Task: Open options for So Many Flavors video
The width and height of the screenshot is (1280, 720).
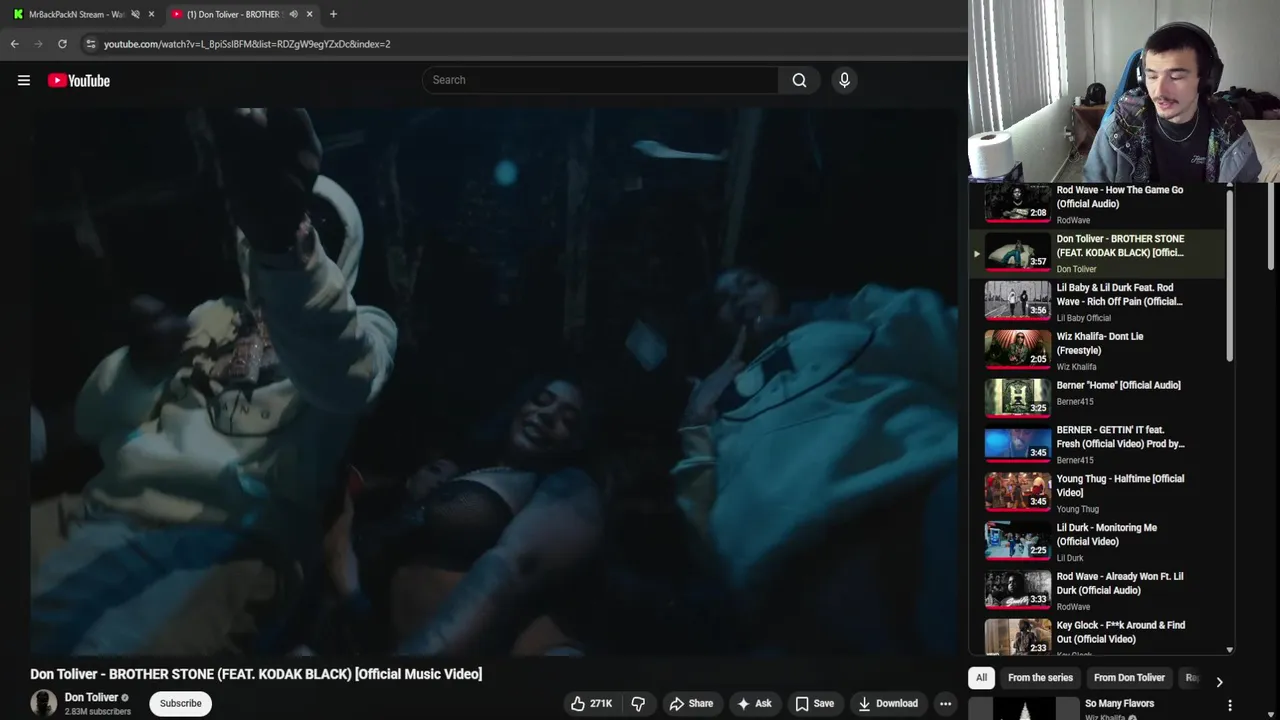Action: [x=1229, y=706]
